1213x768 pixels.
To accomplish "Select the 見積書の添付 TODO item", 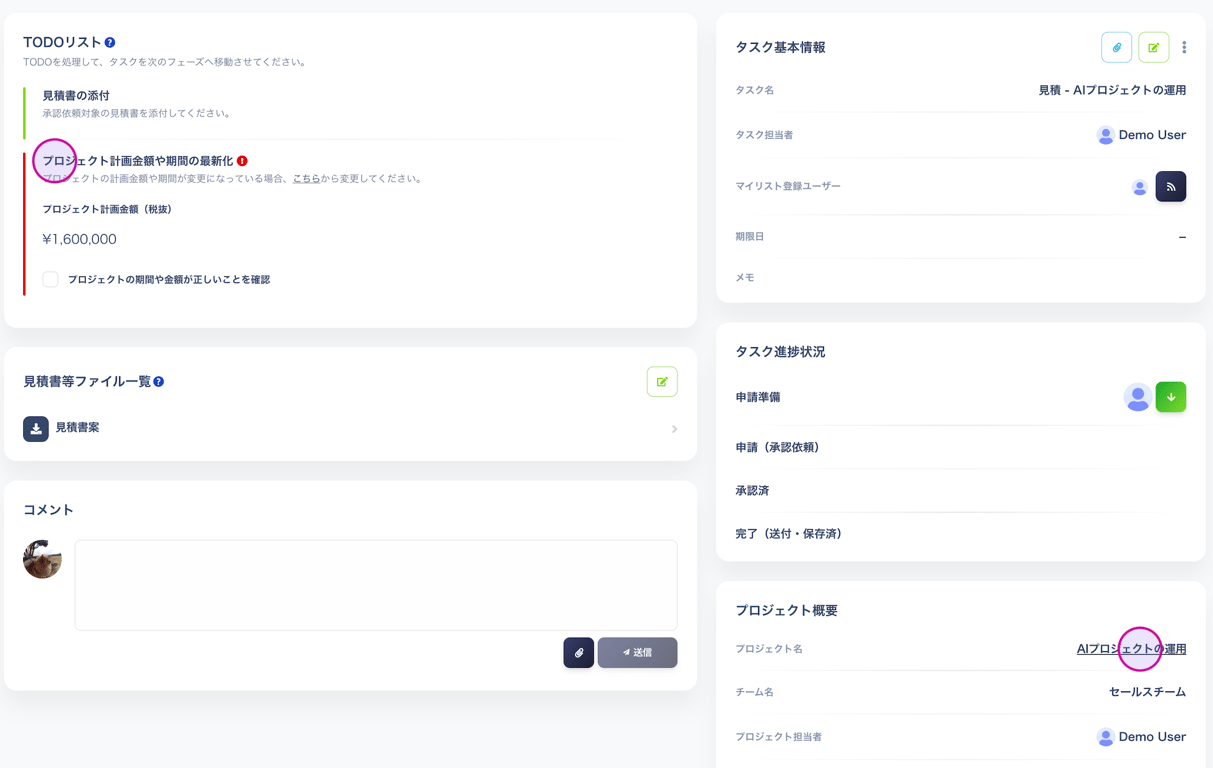I will click(76, 96).
